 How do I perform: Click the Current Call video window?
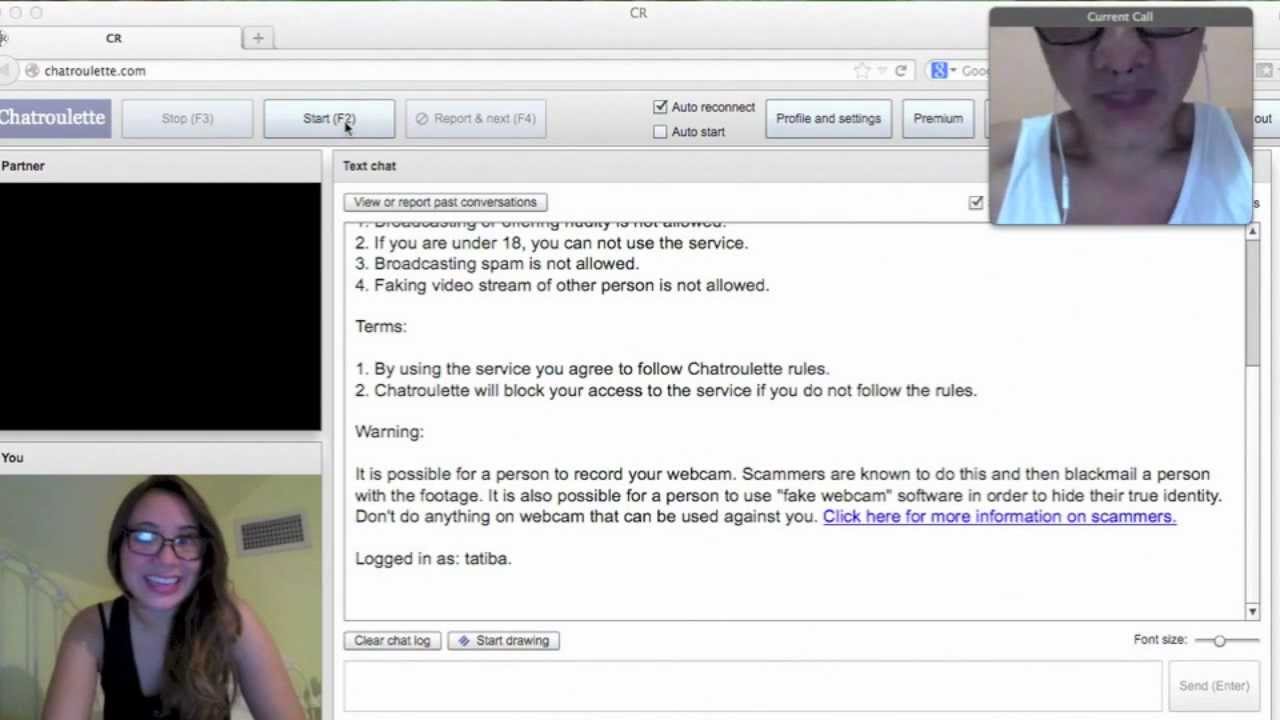point(1121,125)
